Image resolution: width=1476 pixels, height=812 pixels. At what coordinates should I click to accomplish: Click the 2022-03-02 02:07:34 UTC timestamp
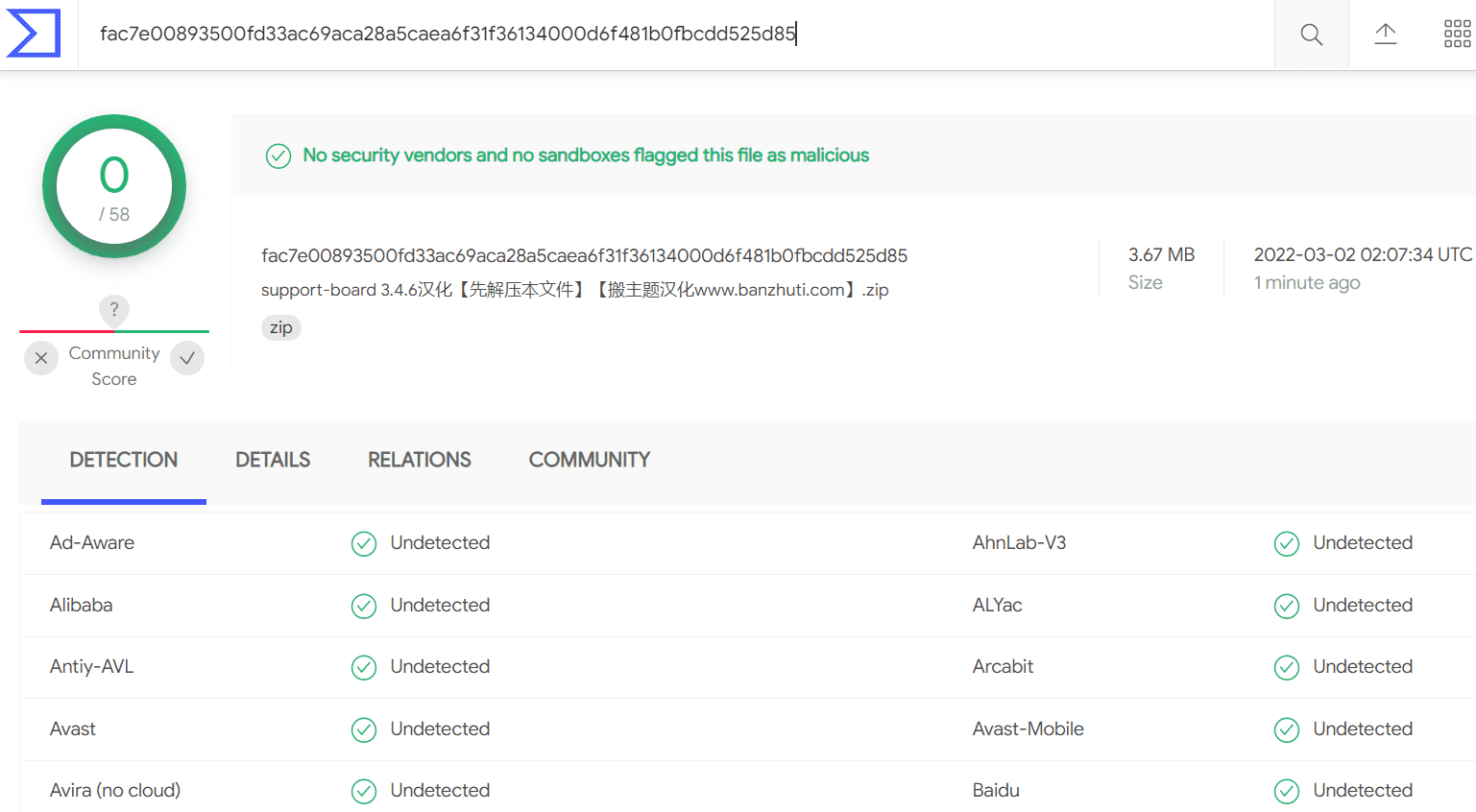click(1363, 254)
